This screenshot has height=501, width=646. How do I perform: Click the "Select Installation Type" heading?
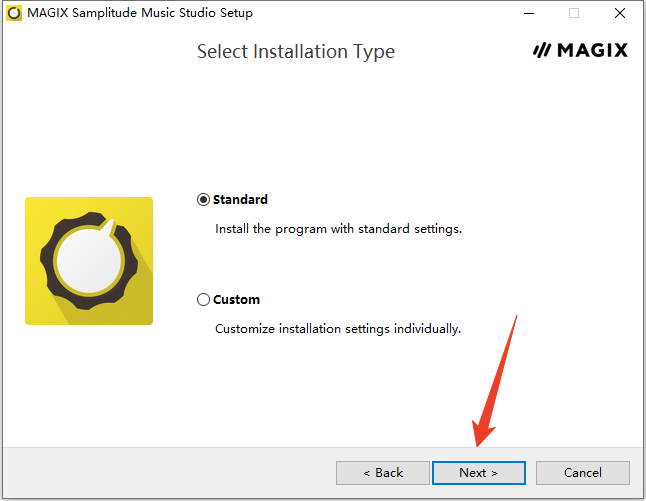click(x=296, y=51)
